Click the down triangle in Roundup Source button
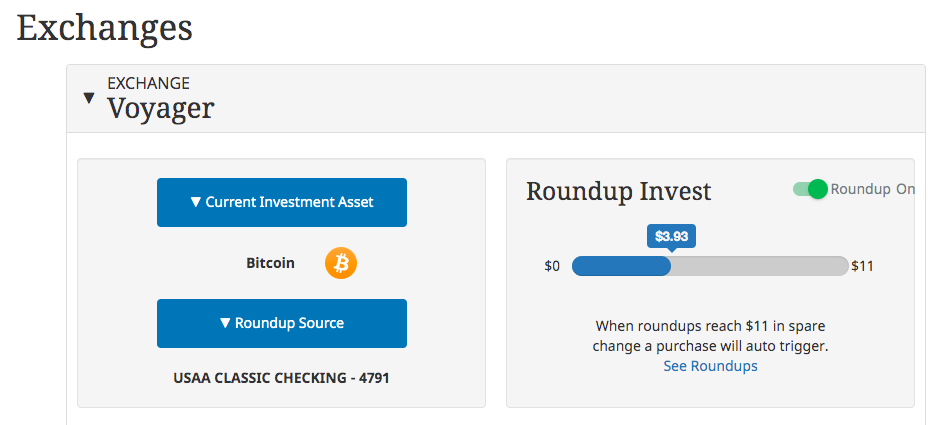Viewport: 946px width, 425px height. click(x=225, y=323)
